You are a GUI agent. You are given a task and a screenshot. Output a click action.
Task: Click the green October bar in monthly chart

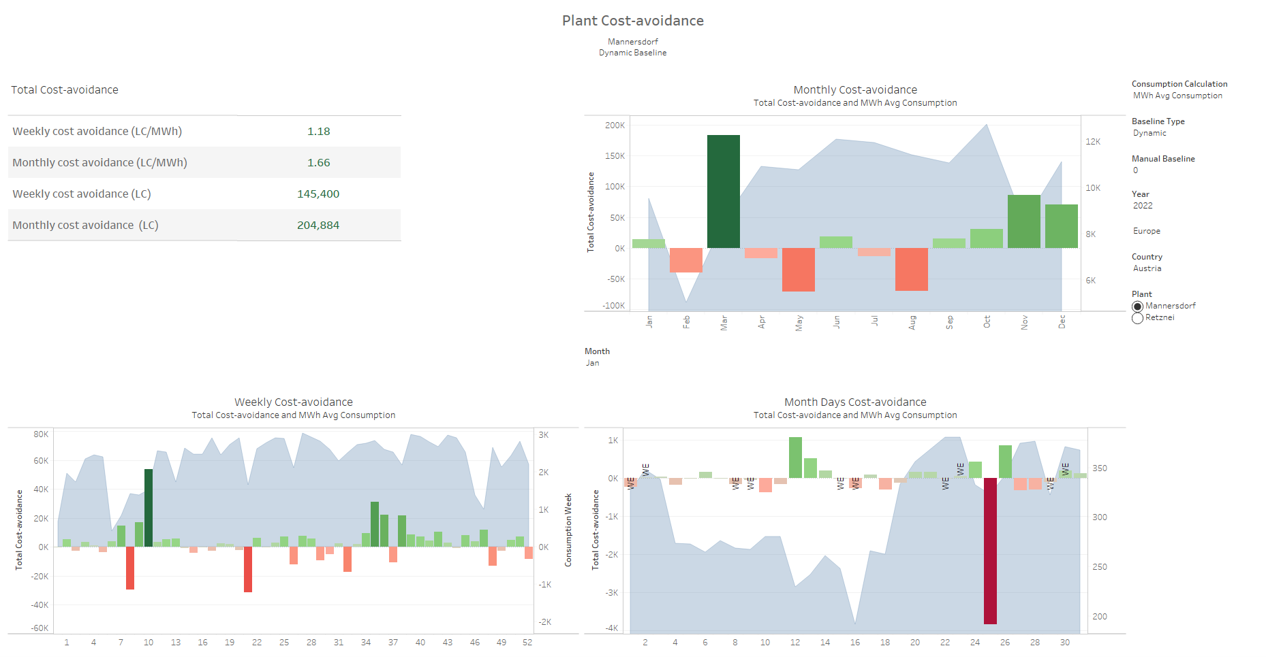(986, 239)
